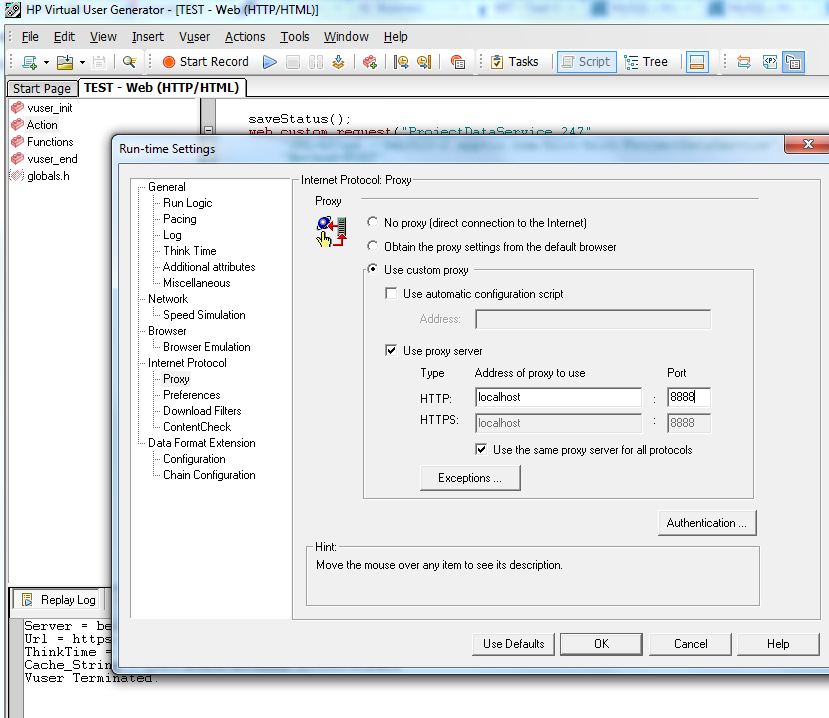
Task: Uncheck Use the same proxy server for all protocols
Action: point(481,448)
